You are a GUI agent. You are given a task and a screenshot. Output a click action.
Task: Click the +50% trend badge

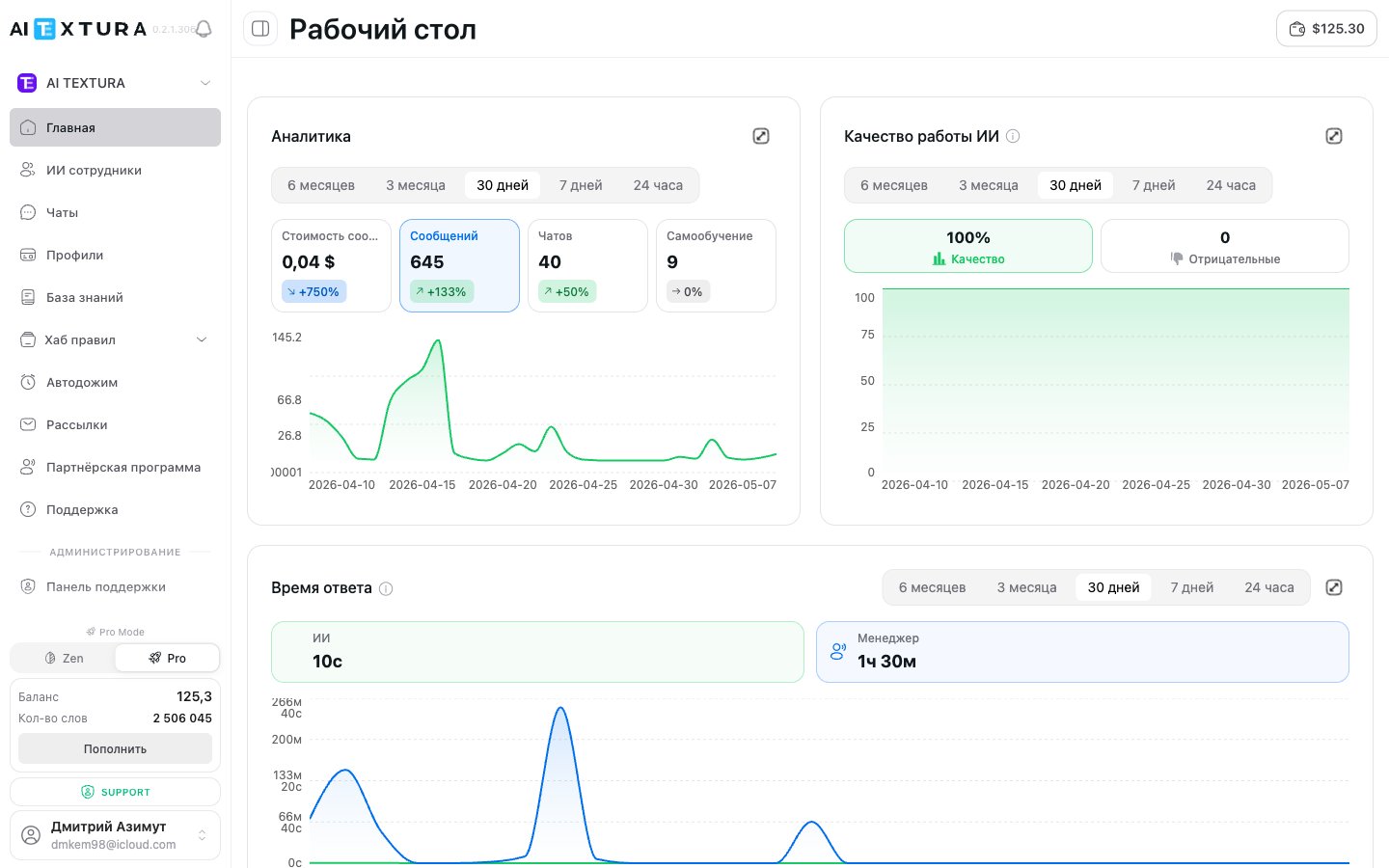pyautogui.click(x=567, y=291)
